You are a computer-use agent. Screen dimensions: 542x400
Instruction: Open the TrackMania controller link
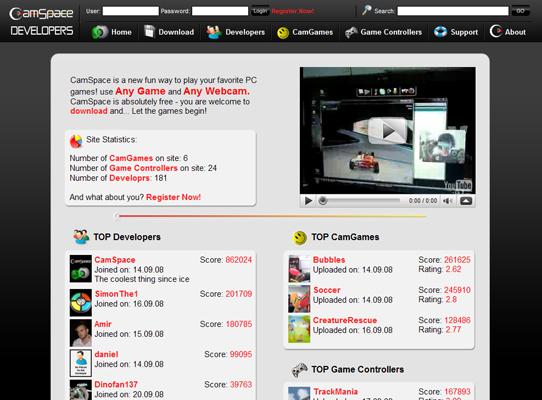click(x=335, y=391)
